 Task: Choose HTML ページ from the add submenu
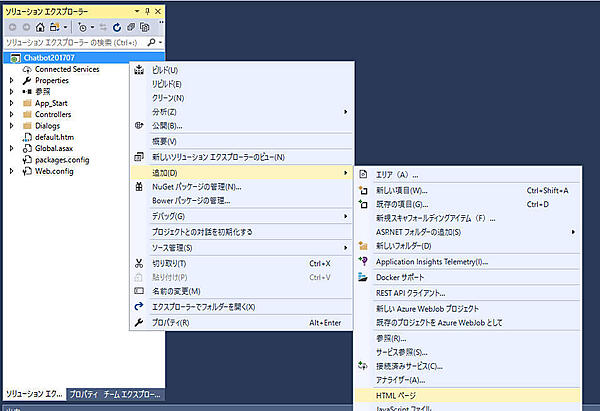(400, 395)
